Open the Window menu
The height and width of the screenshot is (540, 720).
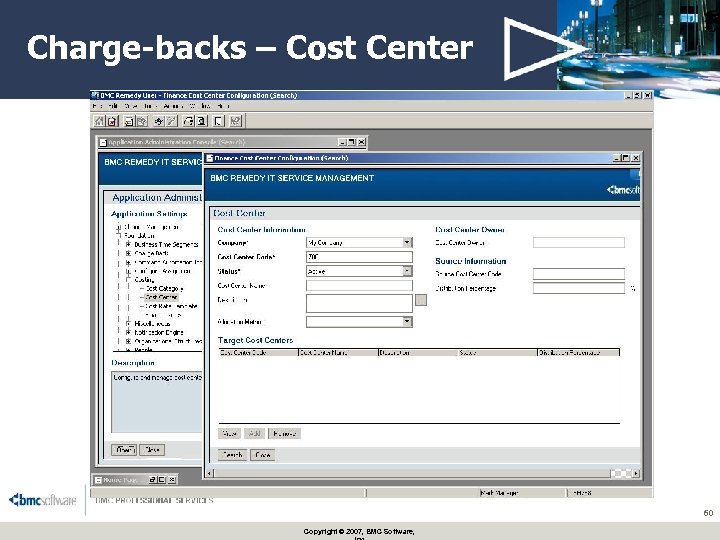pyautogui.click(x=200, y=106)
